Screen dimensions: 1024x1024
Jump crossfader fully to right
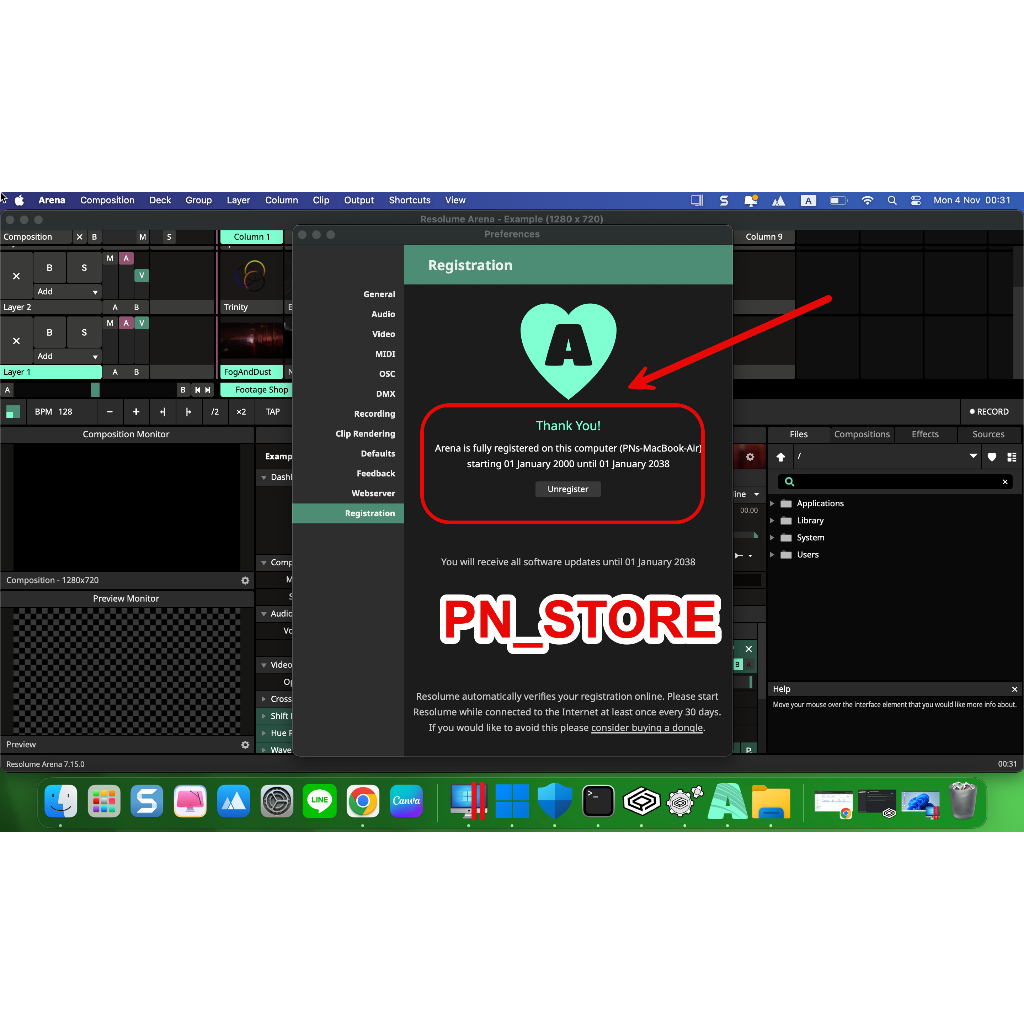click(208, 390)
